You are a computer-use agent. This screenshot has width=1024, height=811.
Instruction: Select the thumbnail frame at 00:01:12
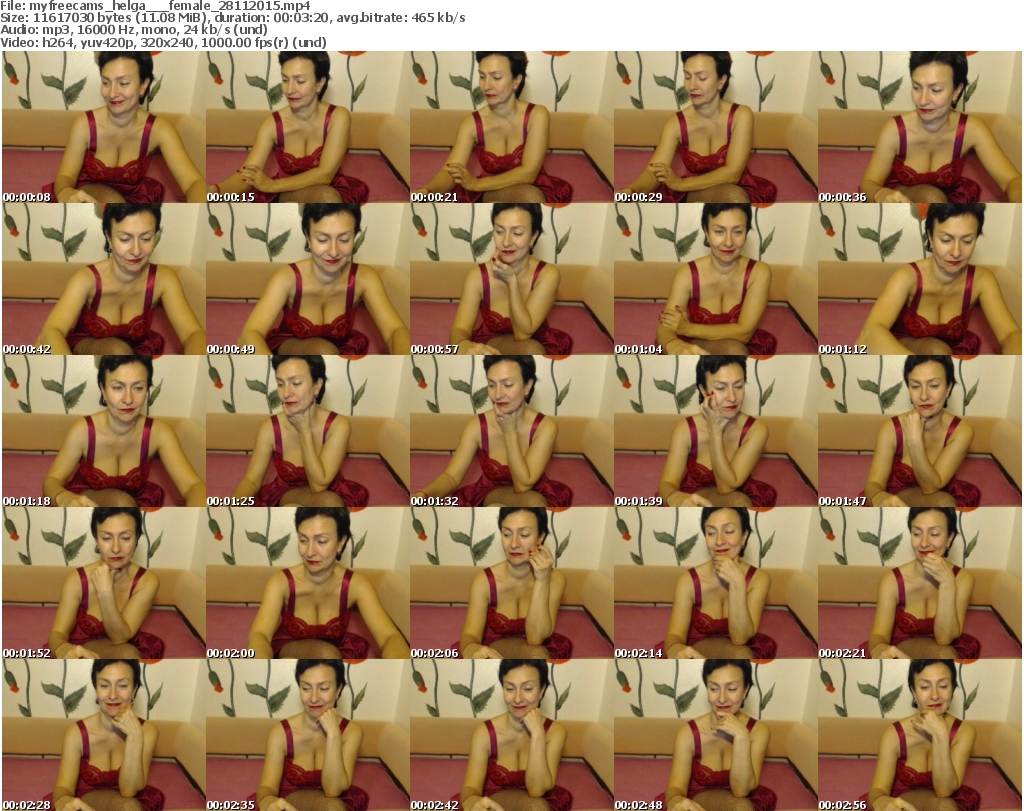(920, 279)
